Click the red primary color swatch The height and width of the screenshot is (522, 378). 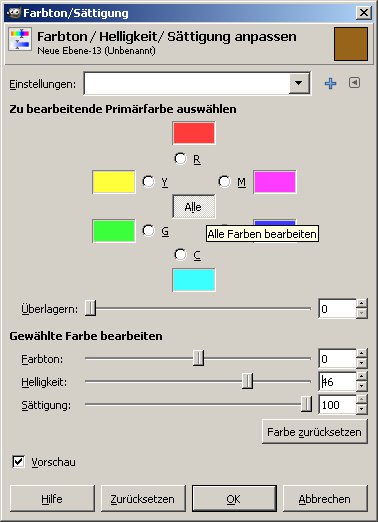click(x=194, y=133)
